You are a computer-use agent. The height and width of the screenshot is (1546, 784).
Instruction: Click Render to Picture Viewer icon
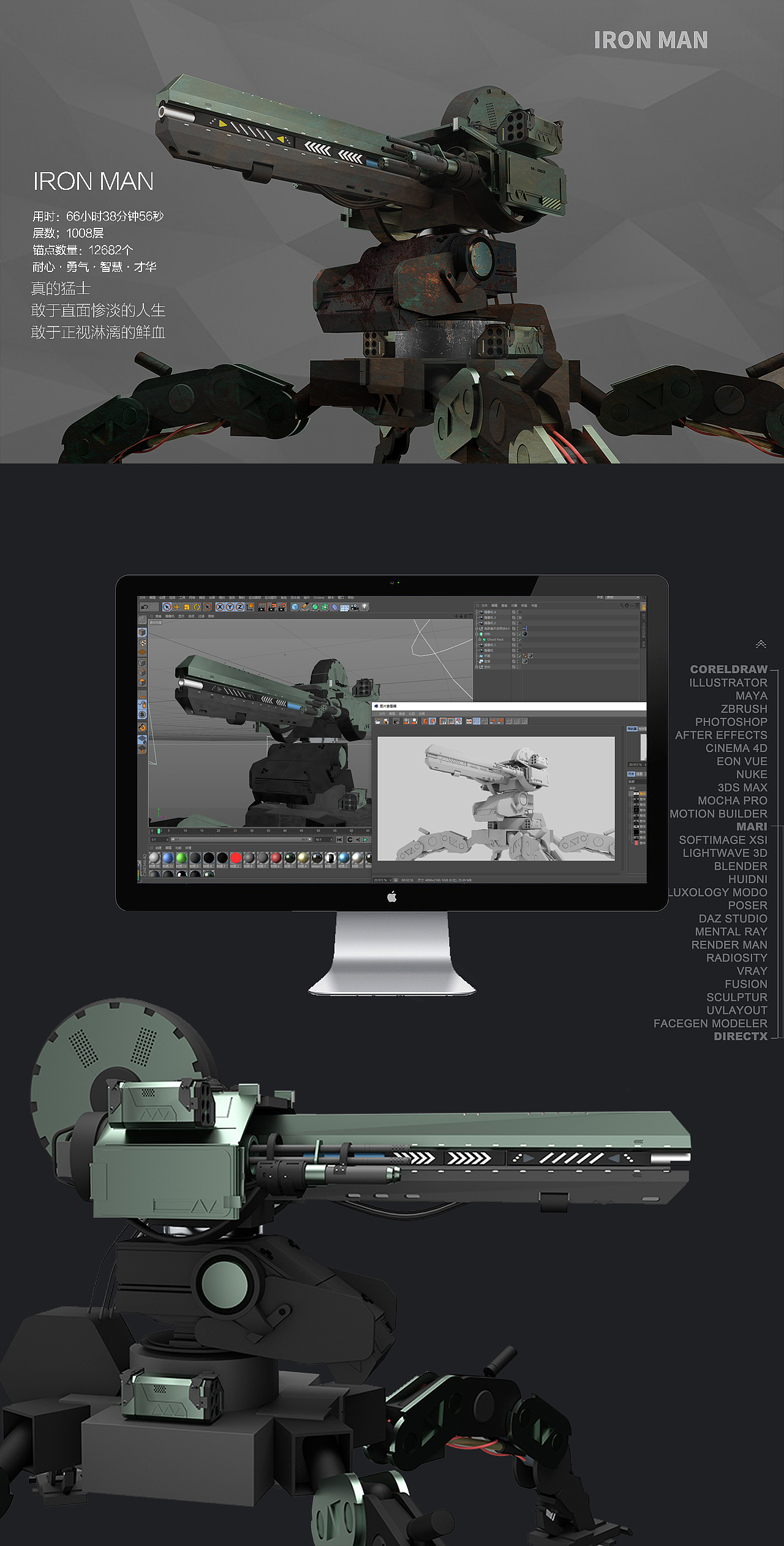click(x=272, y=607)
